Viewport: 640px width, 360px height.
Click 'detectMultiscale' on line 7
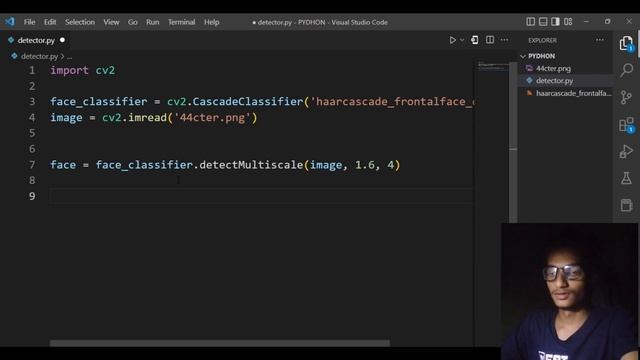[x=251, y=164]
